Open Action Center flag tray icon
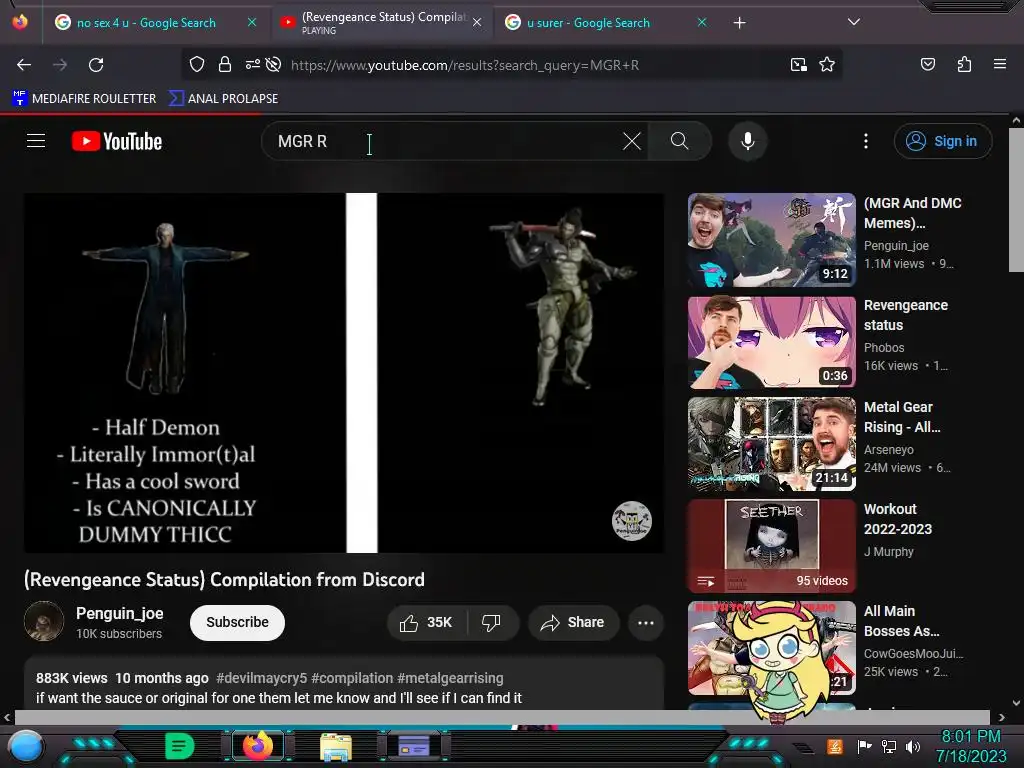This screenshot has height=768, width=1024. pyautogui.click(x=865, y=746)
